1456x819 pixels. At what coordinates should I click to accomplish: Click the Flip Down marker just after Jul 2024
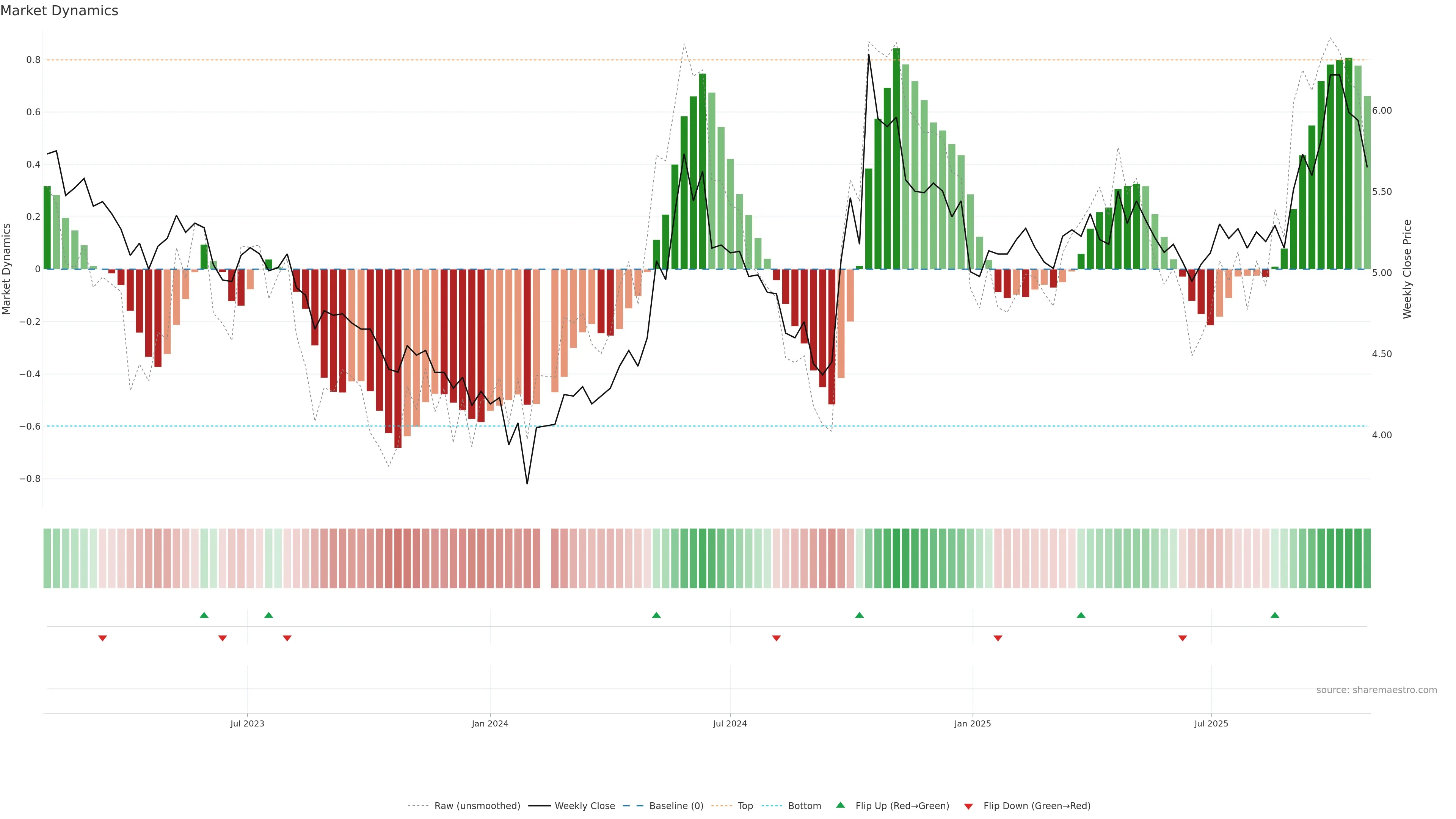(776, 638)
